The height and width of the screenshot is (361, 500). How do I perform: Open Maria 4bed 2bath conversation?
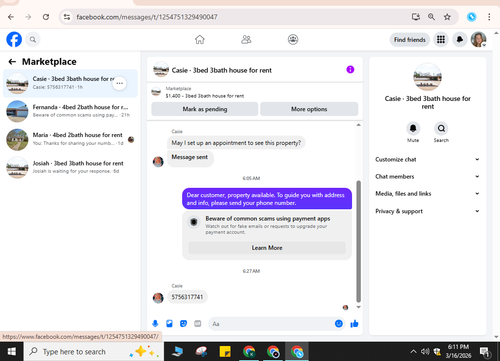pos(70,139)
